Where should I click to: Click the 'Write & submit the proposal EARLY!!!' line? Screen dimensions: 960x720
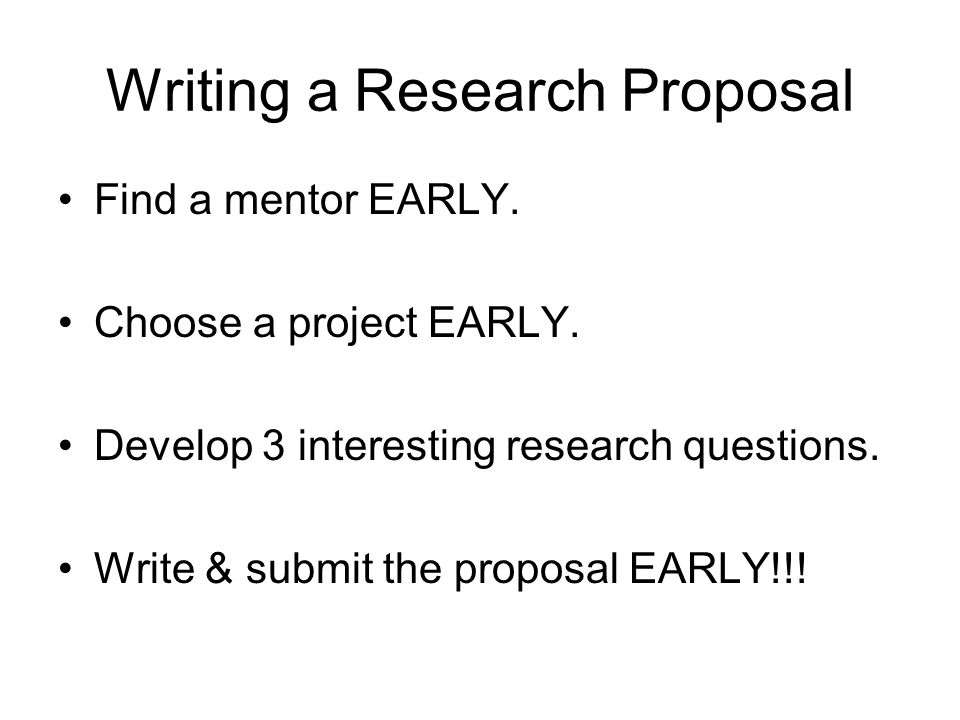coord(451,569)
